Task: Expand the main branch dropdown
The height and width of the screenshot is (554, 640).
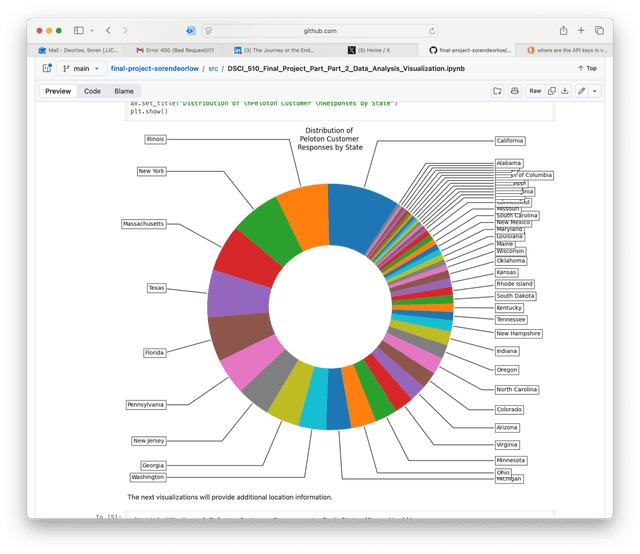Action: click(80, 68)
